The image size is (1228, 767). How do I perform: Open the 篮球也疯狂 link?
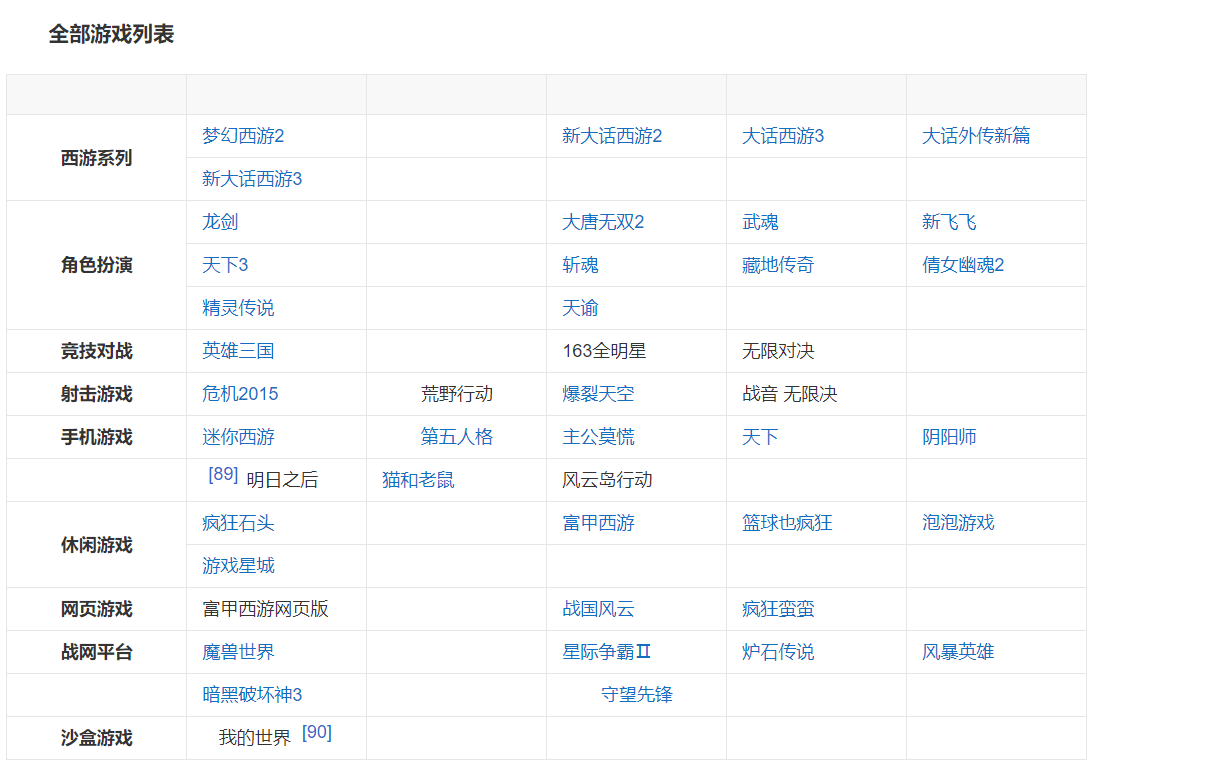[787, 523]
